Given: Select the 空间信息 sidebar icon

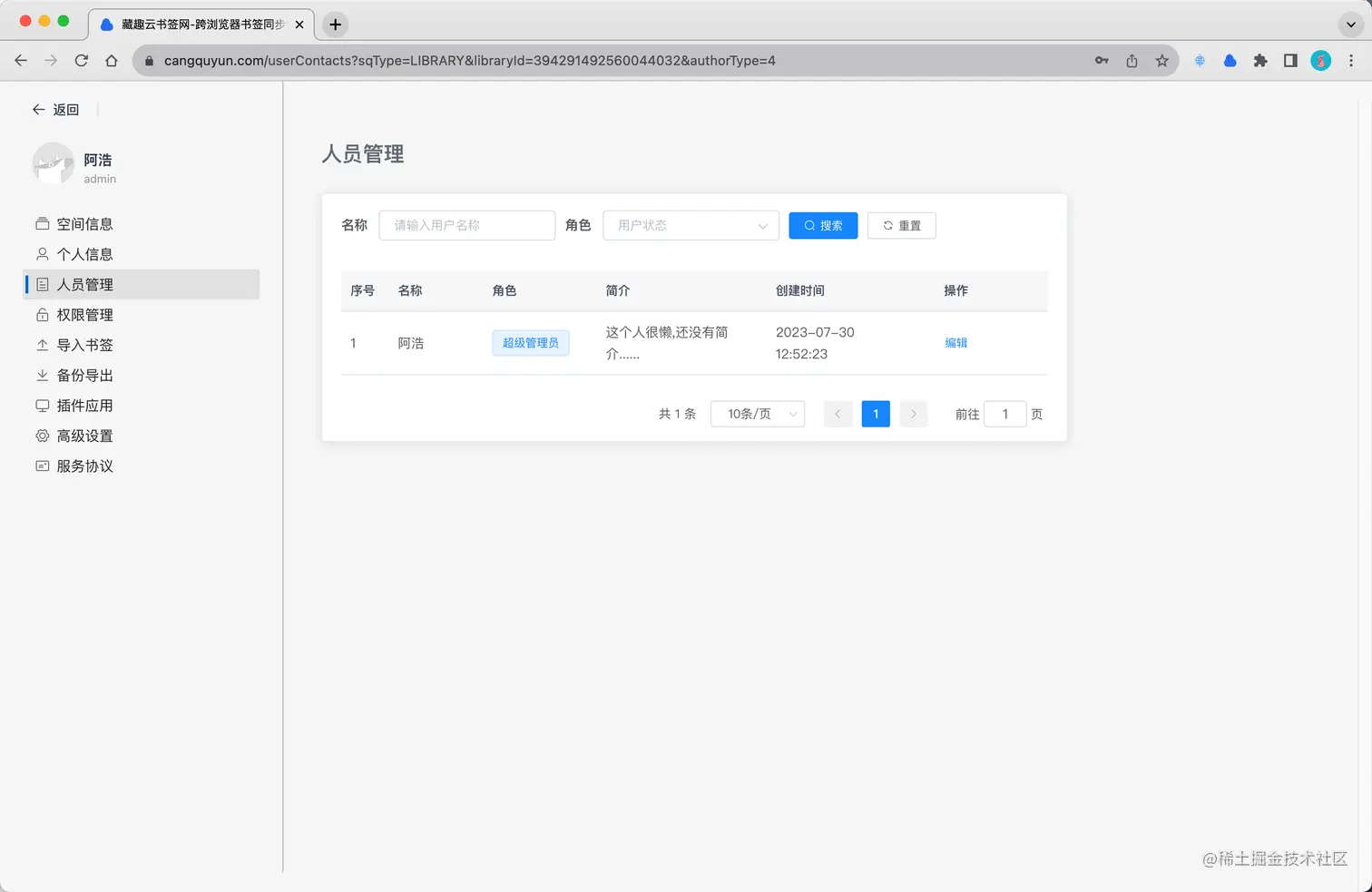Looking at the screenshot, I should pyautogui.click(x=43, y=223).
